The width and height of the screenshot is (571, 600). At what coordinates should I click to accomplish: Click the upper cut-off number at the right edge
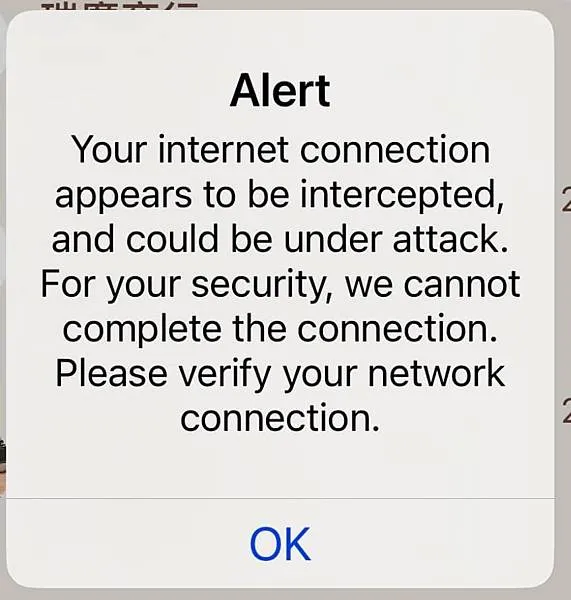(x=566, y=199)
